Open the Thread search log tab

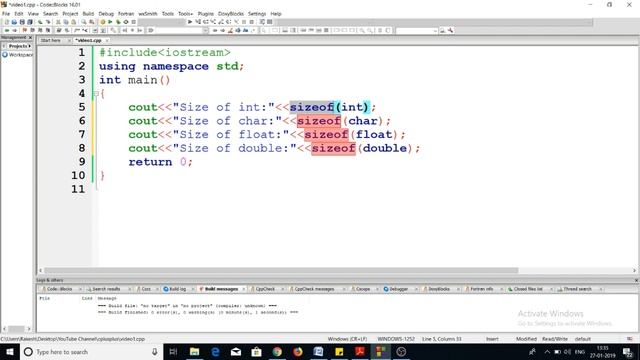pos(577,289)
